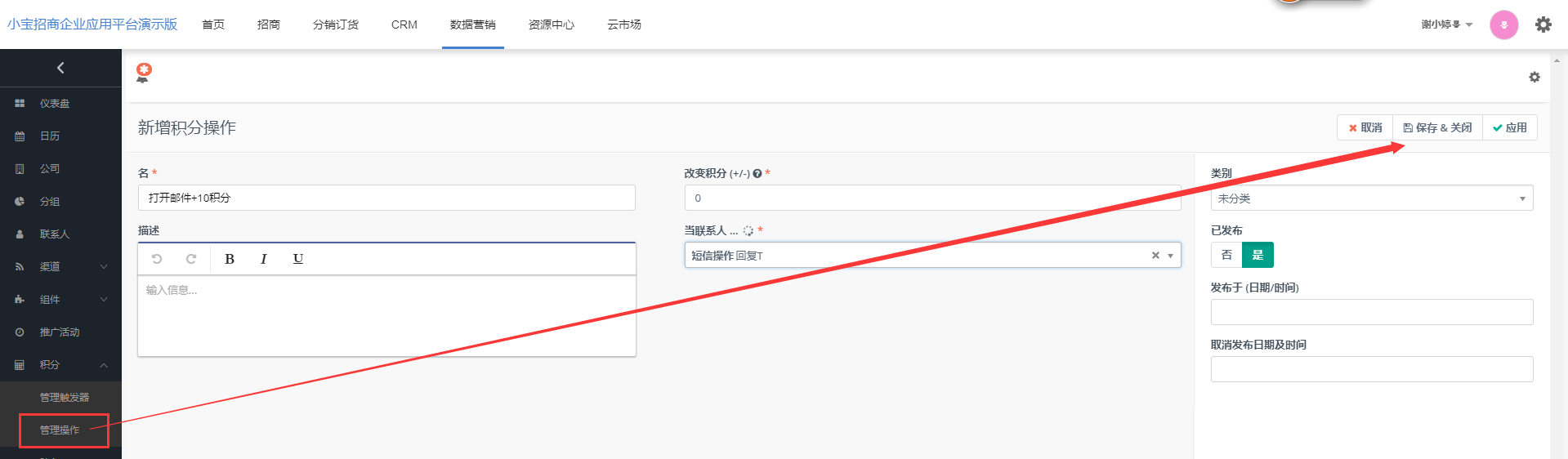1568x459 pixels.
Task: Click the undo icon in description editor
Action: 157,259
